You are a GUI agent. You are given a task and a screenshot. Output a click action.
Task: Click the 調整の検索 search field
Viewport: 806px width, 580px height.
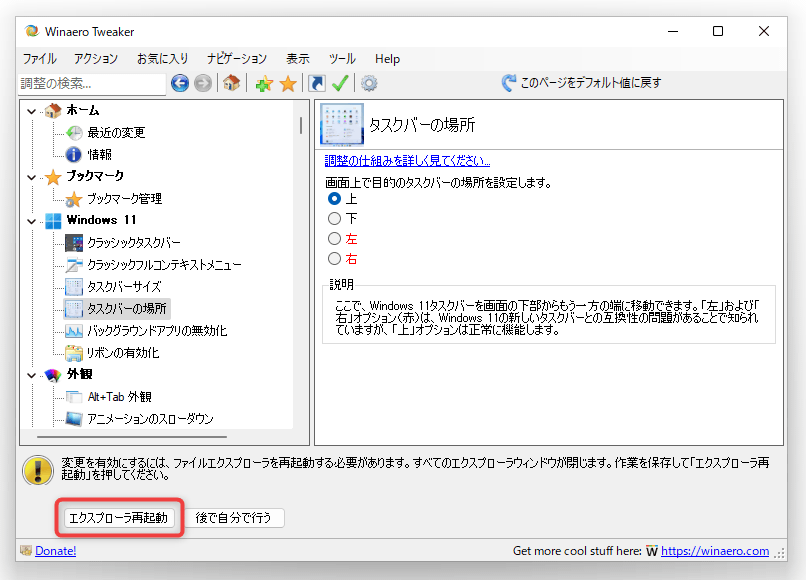pos(91,83)
